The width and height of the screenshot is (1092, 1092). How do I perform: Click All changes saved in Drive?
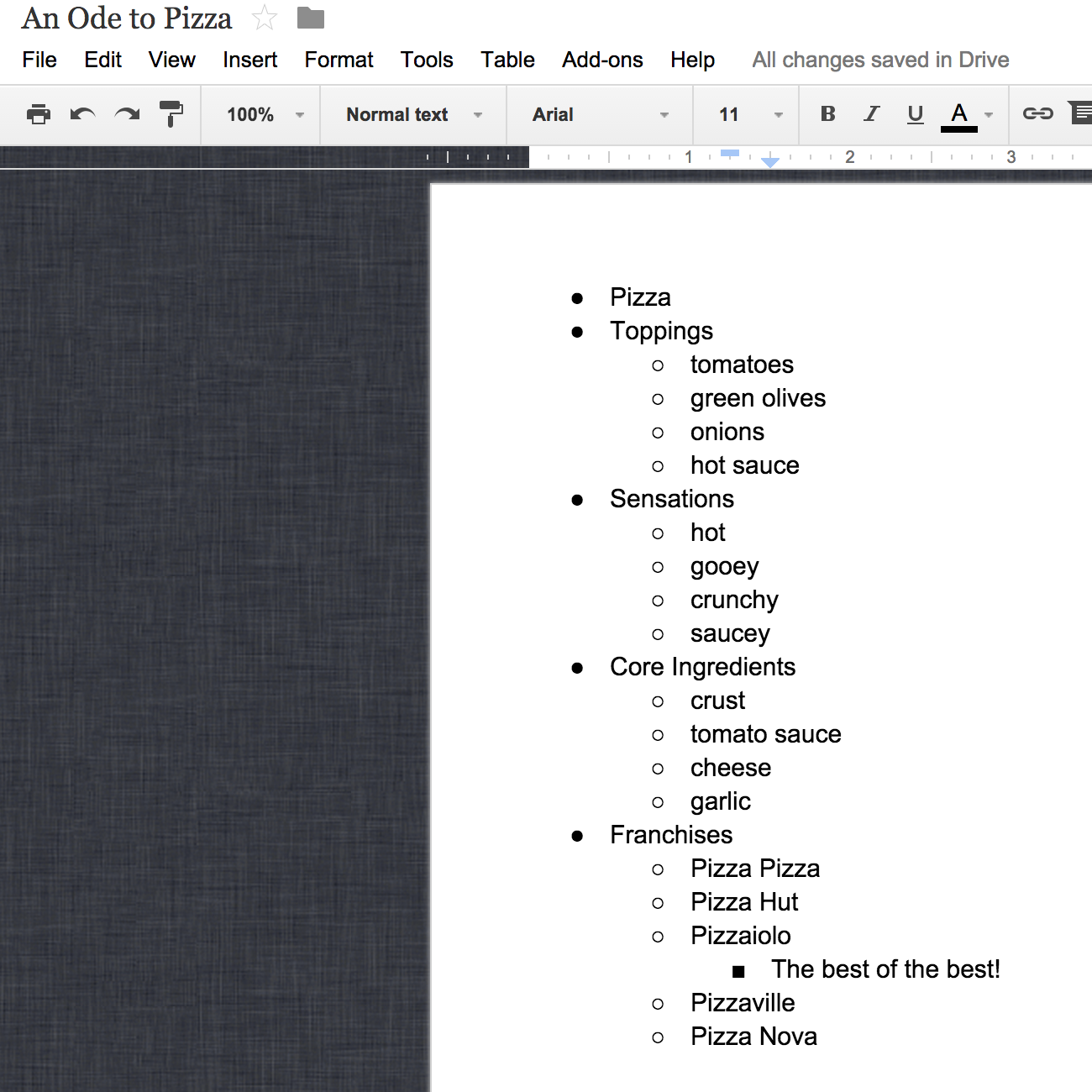pyautogui.click(x=880, y=60)
